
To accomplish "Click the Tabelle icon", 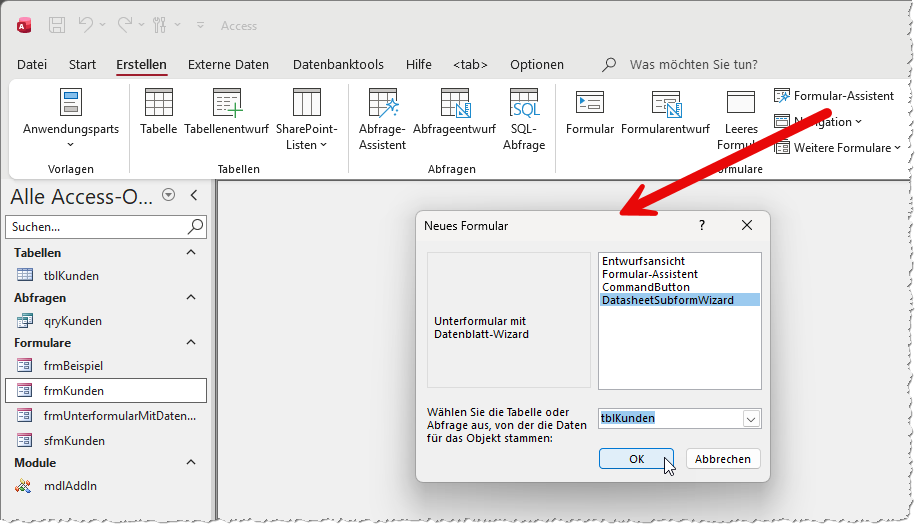I will (158, 103).
